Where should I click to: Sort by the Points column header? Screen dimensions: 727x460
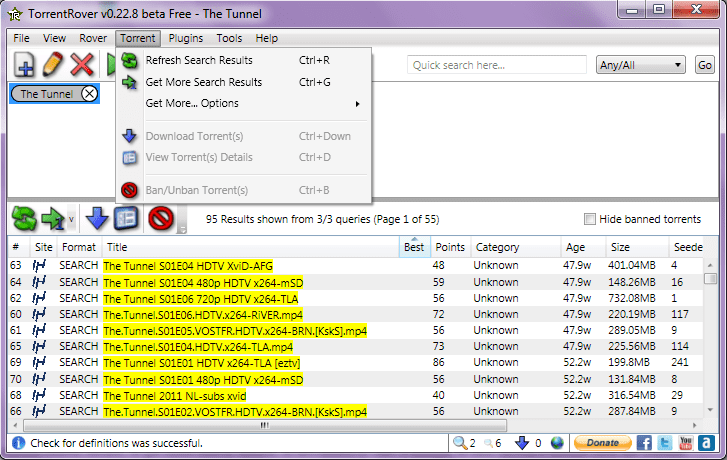pos(450,247)
